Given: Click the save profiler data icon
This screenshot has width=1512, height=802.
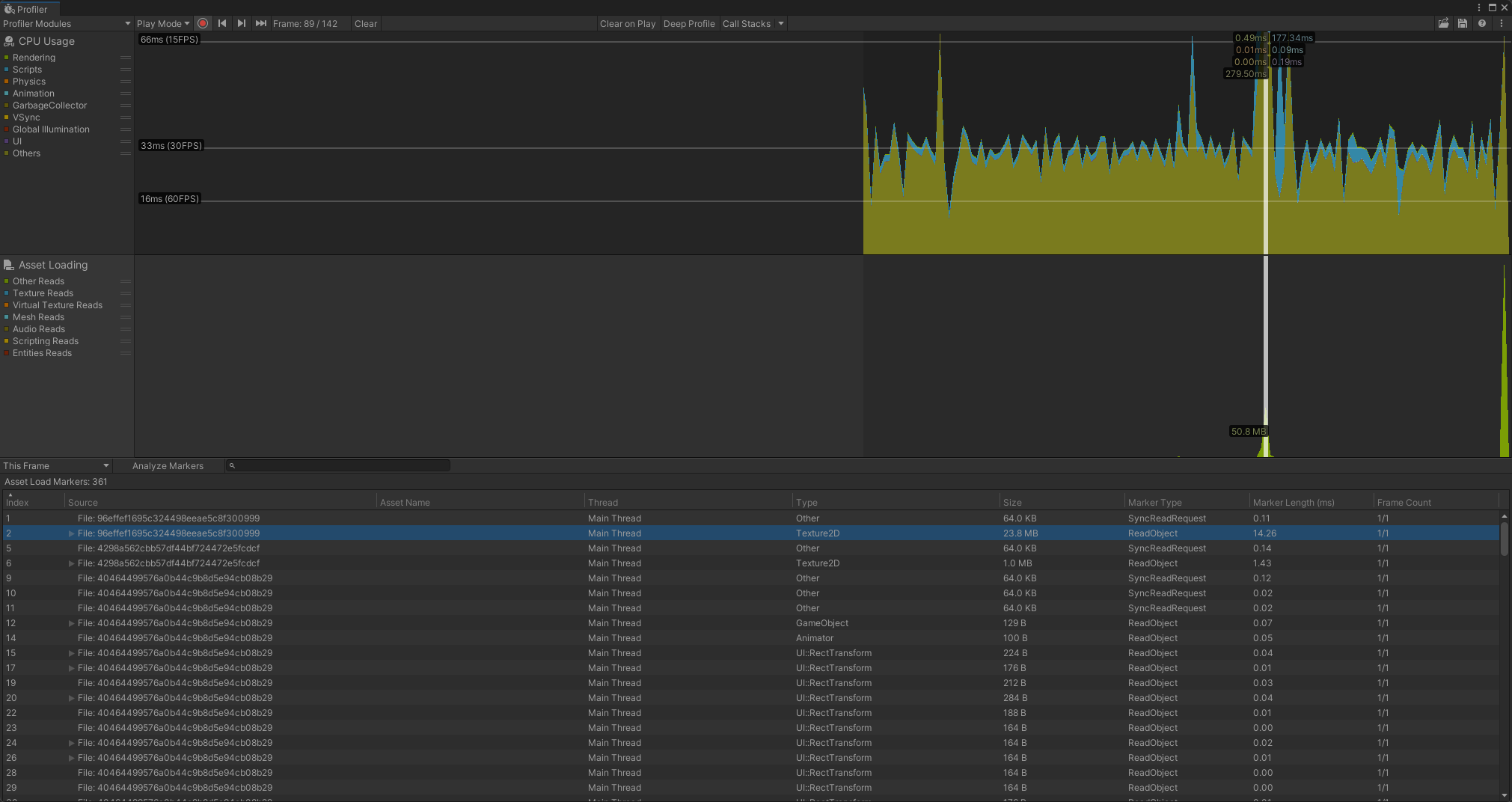Looking at the screenshot, I should (1463, 24).
